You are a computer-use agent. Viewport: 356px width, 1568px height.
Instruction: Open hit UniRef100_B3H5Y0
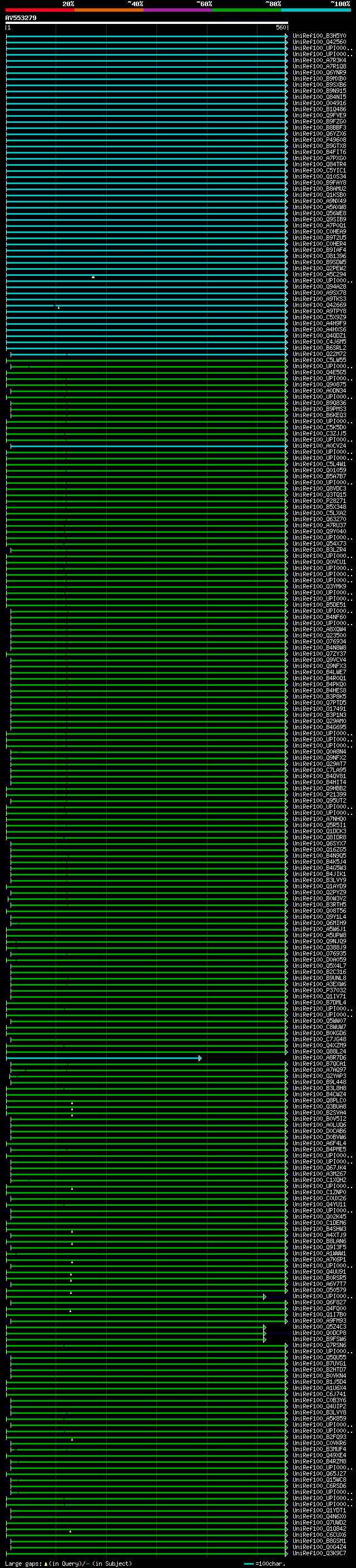pyautogui.click(x=319, y=36)
